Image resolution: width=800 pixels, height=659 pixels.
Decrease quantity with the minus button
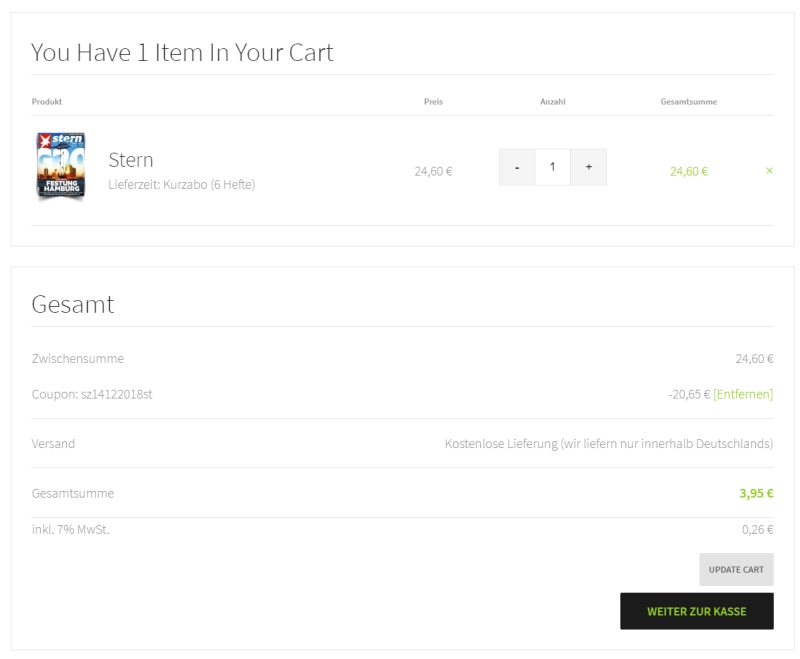pos(516,167)
